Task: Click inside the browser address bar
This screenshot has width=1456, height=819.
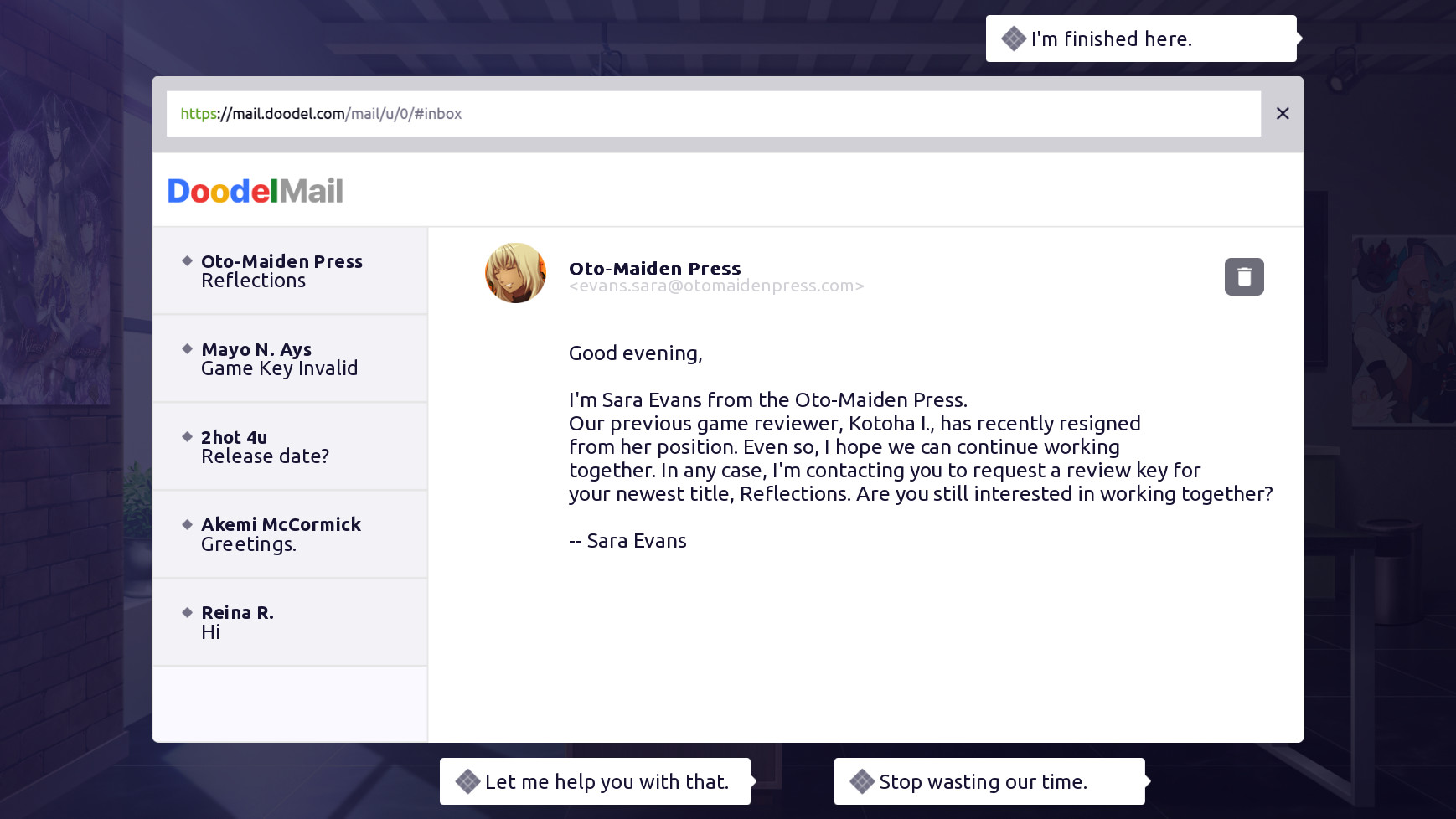Action: (x=712, y=113)
